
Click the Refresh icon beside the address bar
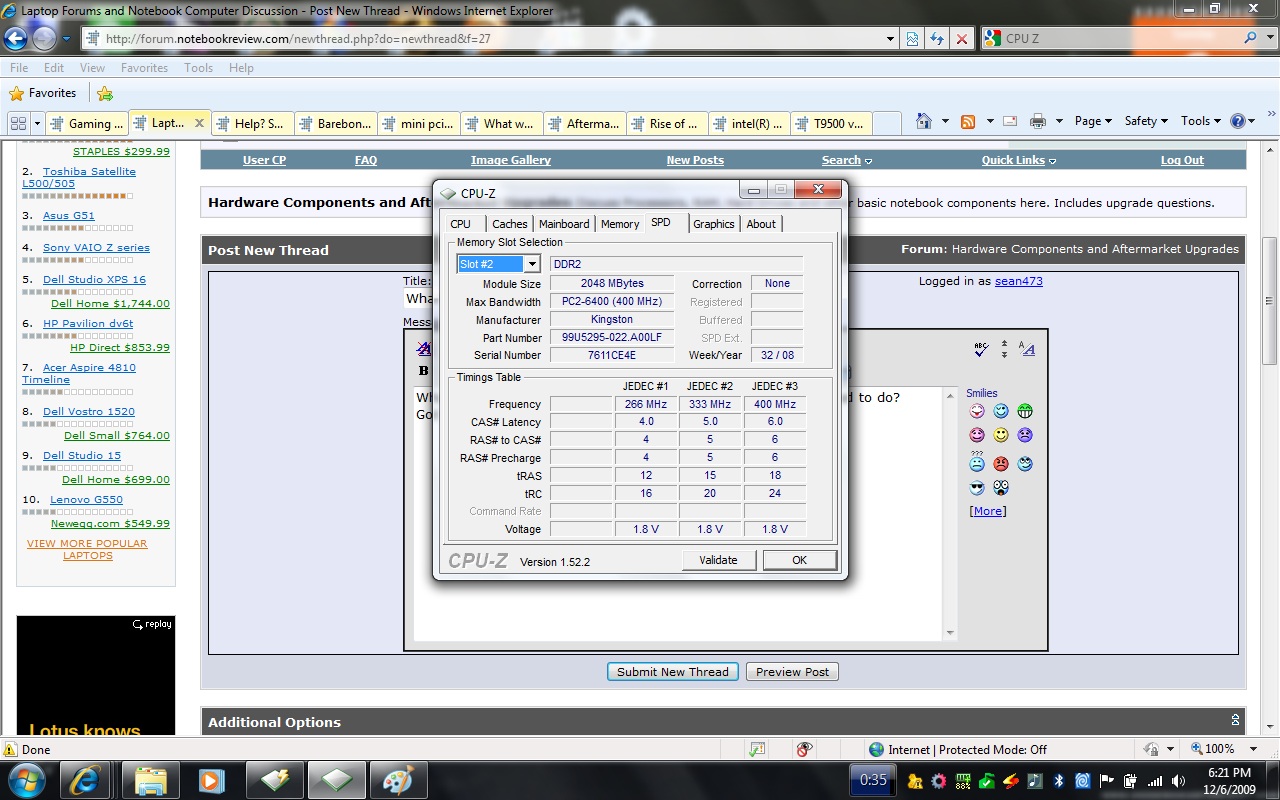[x=937, y=39]
